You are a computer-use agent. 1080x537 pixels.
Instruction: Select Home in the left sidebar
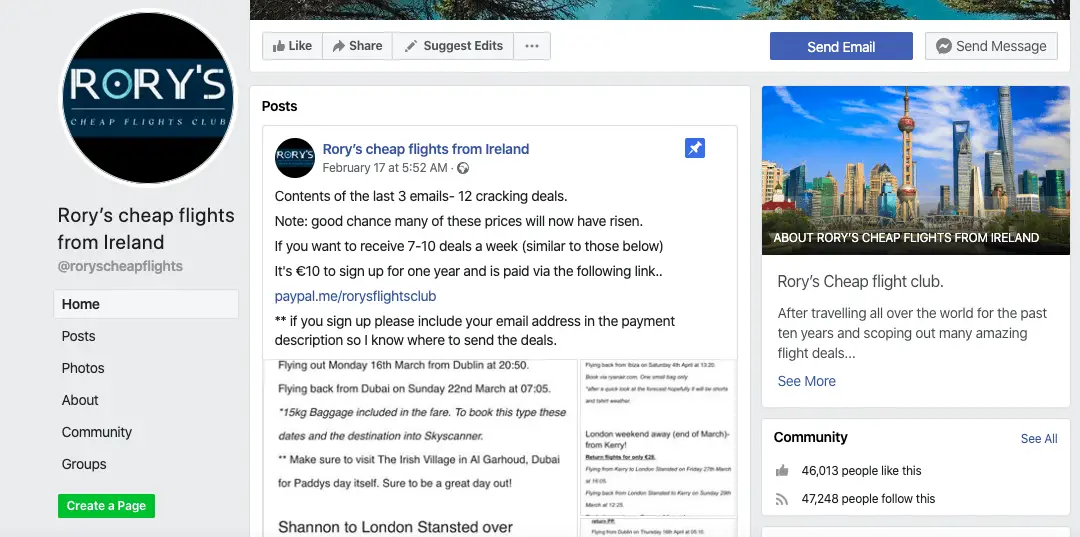tap(146, 304)
